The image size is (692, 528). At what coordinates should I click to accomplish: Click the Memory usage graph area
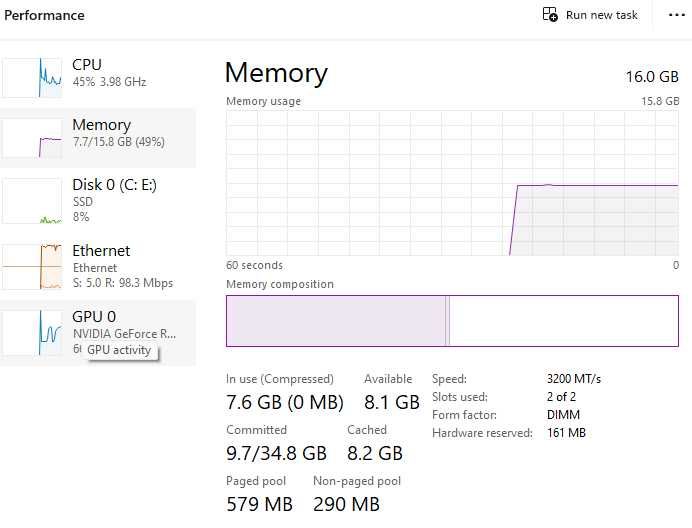(452, 183)
